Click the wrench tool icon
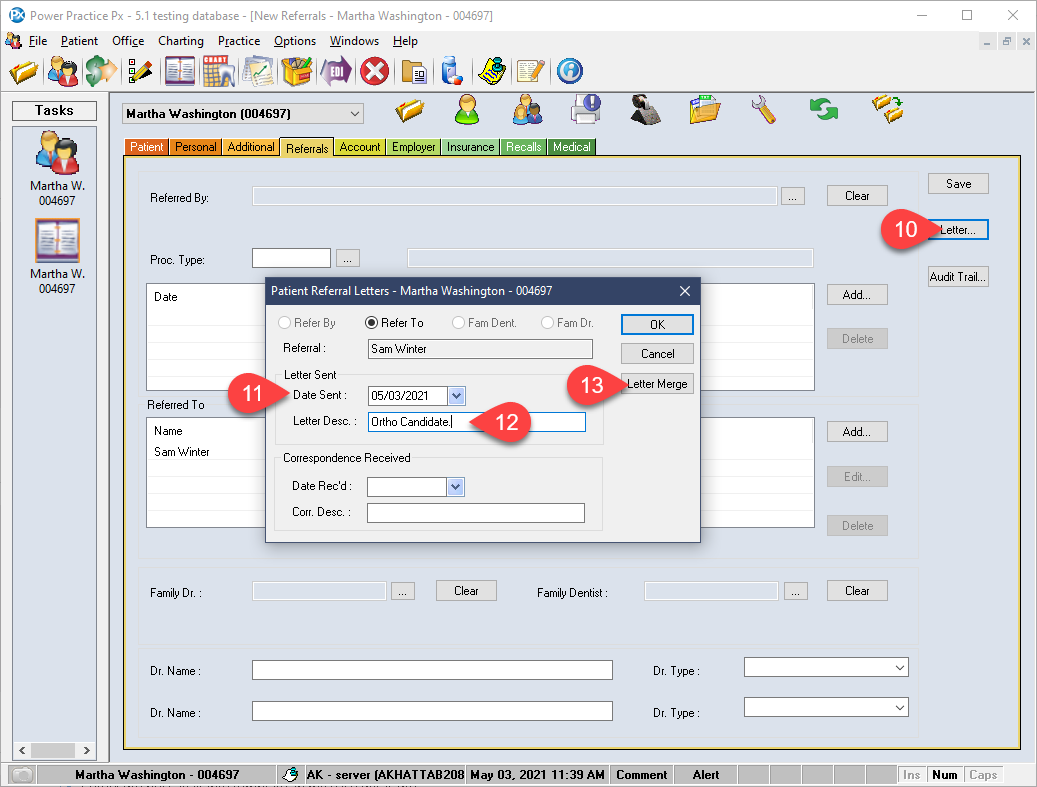 [x=763, y=110]
